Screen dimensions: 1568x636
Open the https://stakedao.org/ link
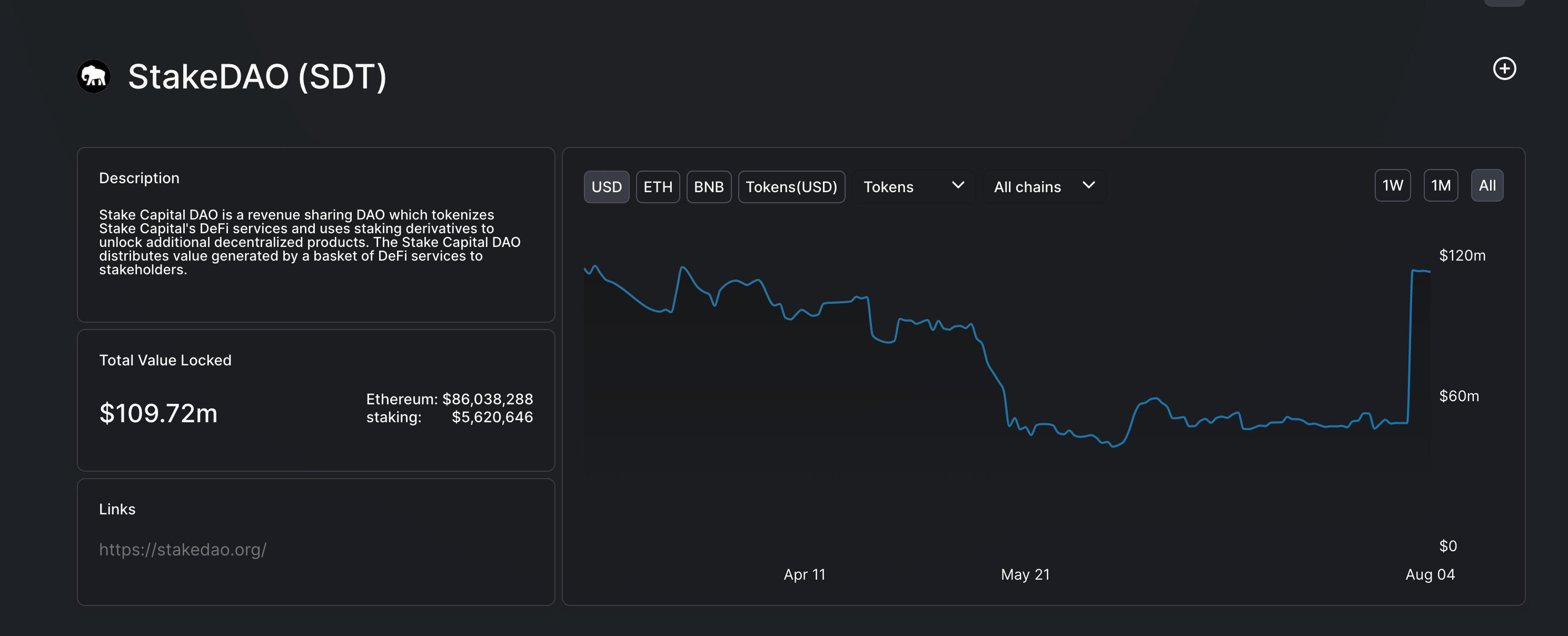pyautogui.click(x=183, y=550)
